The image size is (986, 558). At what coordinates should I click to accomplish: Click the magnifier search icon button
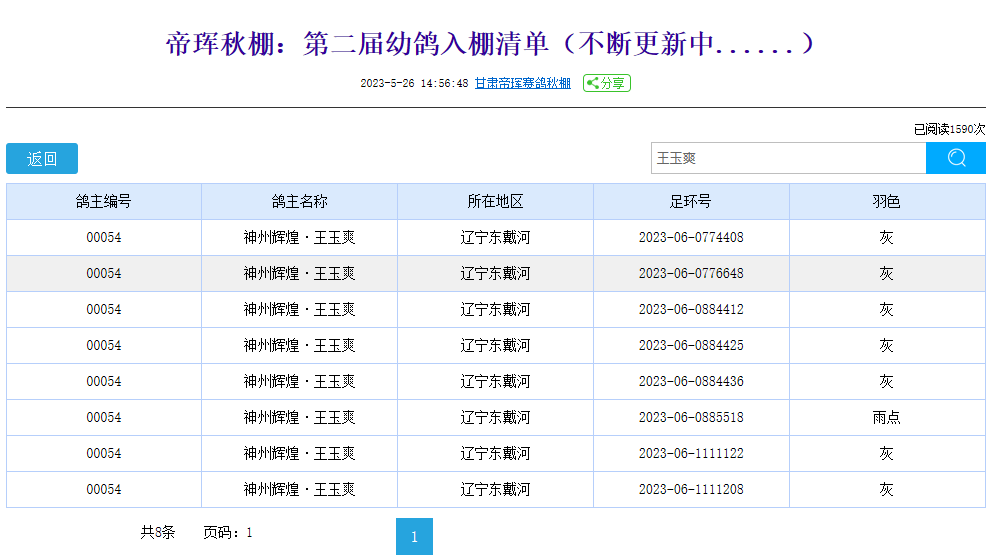[x=955, y=158]
